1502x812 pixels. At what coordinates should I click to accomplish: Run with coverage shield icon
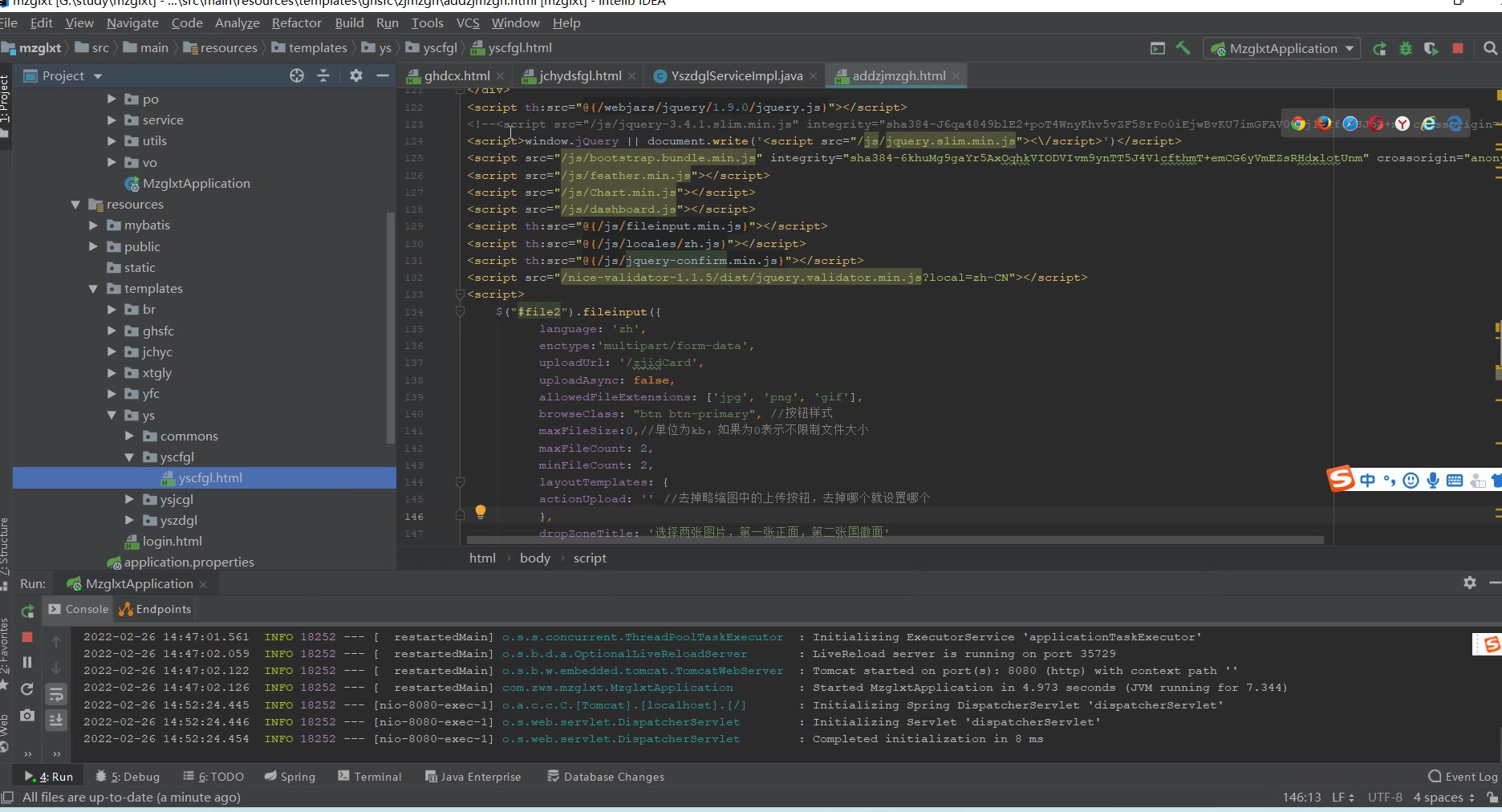(1431, 48)
